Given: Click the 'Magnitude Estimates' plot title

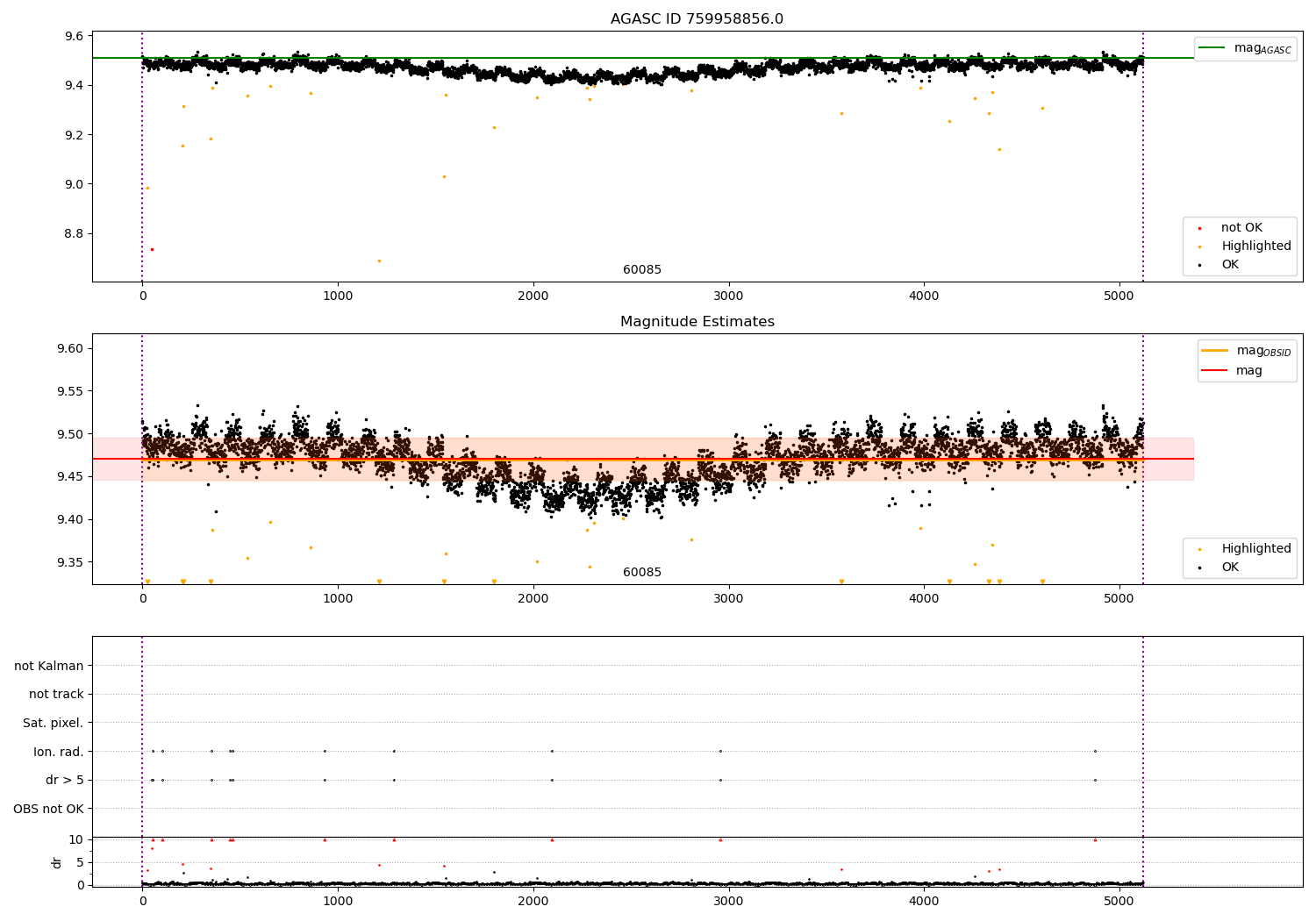Looking at the screenshot, I should (697, 322).
